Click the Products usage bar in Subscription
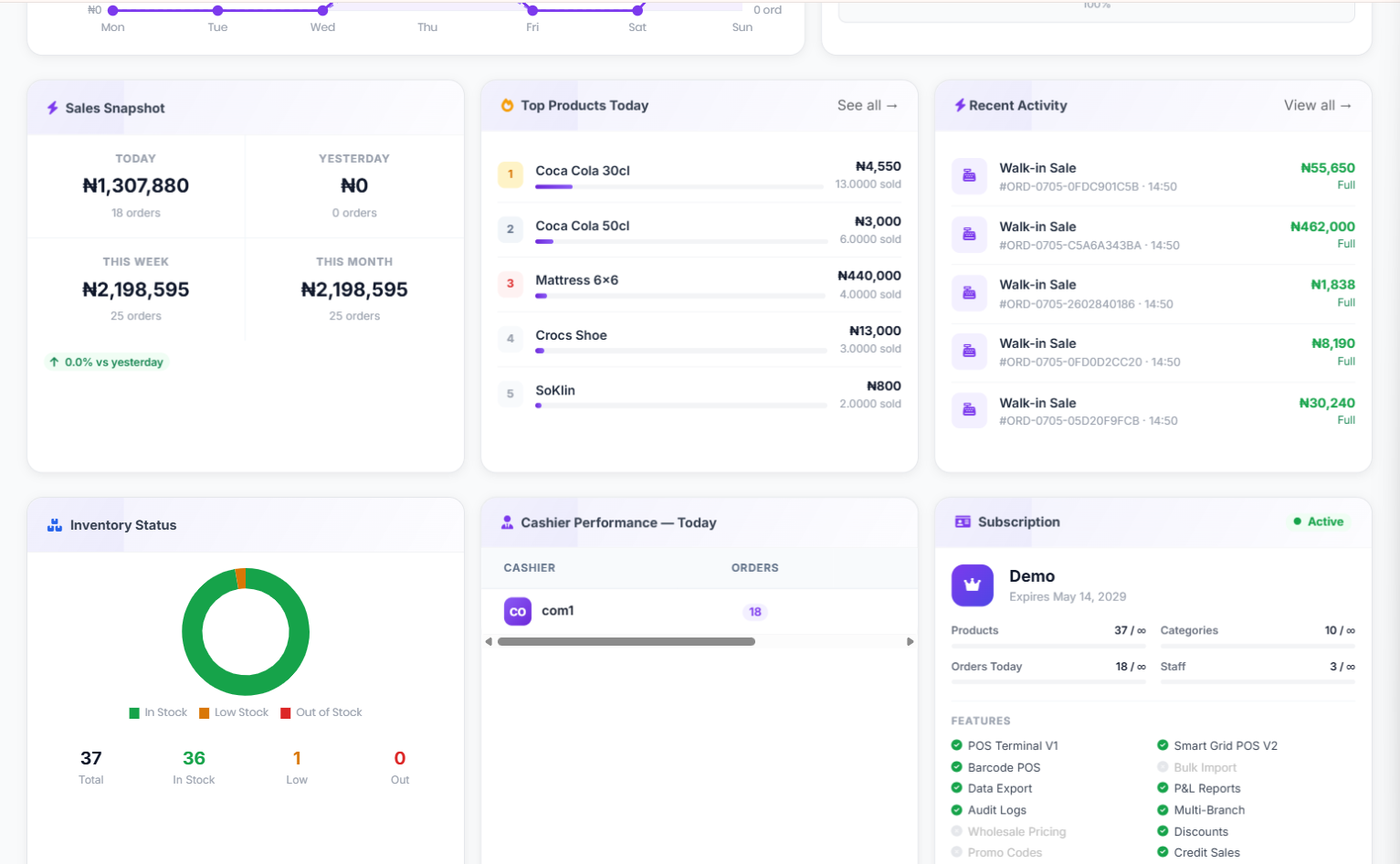 pos(1048,646)
